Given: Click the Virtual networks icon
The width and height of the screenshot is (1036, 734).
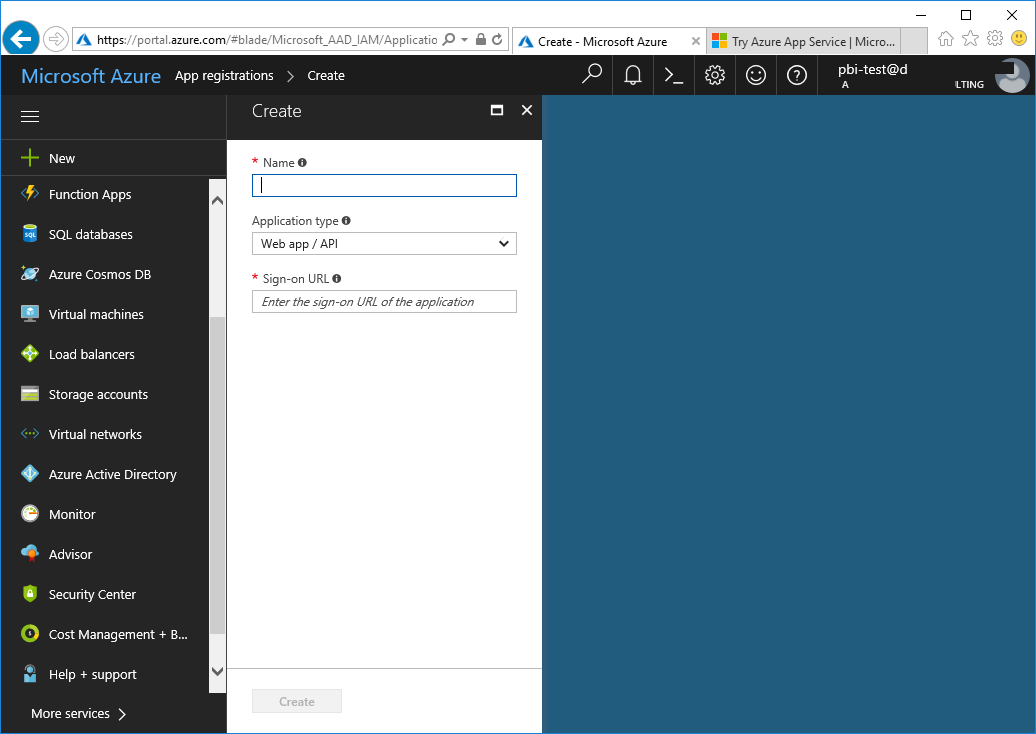Looking at the screenshot, I should coord(30,434).
